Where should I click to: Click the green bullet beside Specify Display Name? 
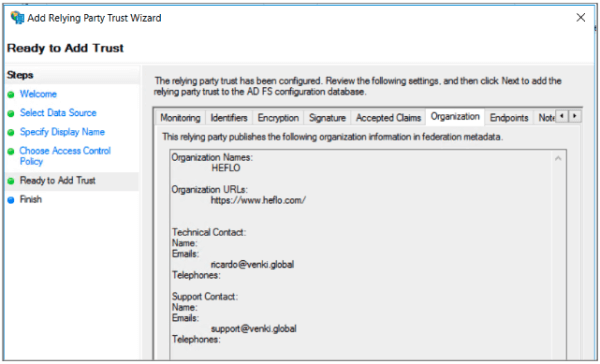tap(11, 132)
